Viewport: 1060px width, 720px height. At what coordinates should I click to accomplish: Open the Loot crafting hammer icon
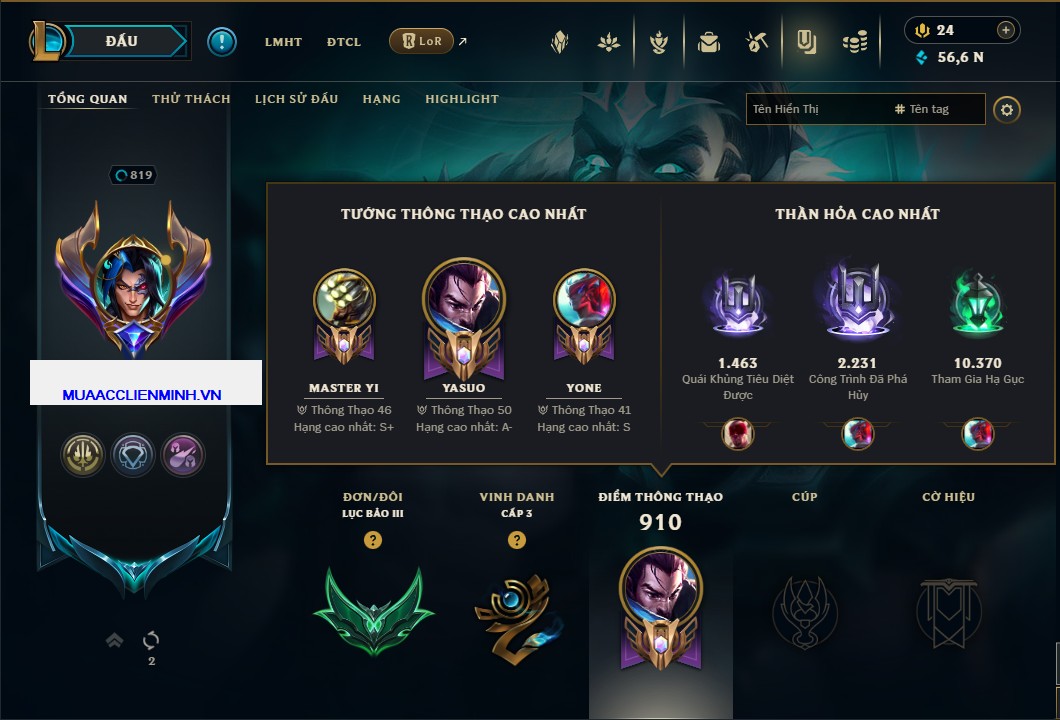click(x=756, y=43)
